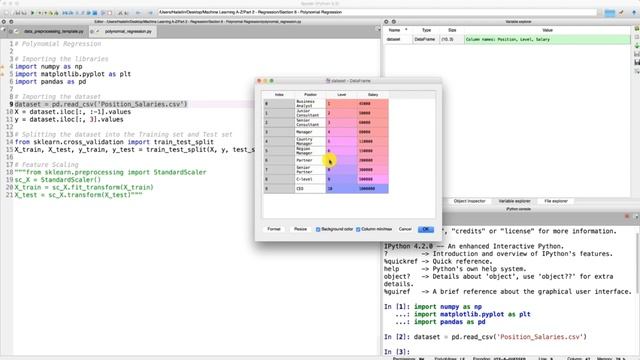
Task: Toggle the Background color checkbox
Action: 318,229
